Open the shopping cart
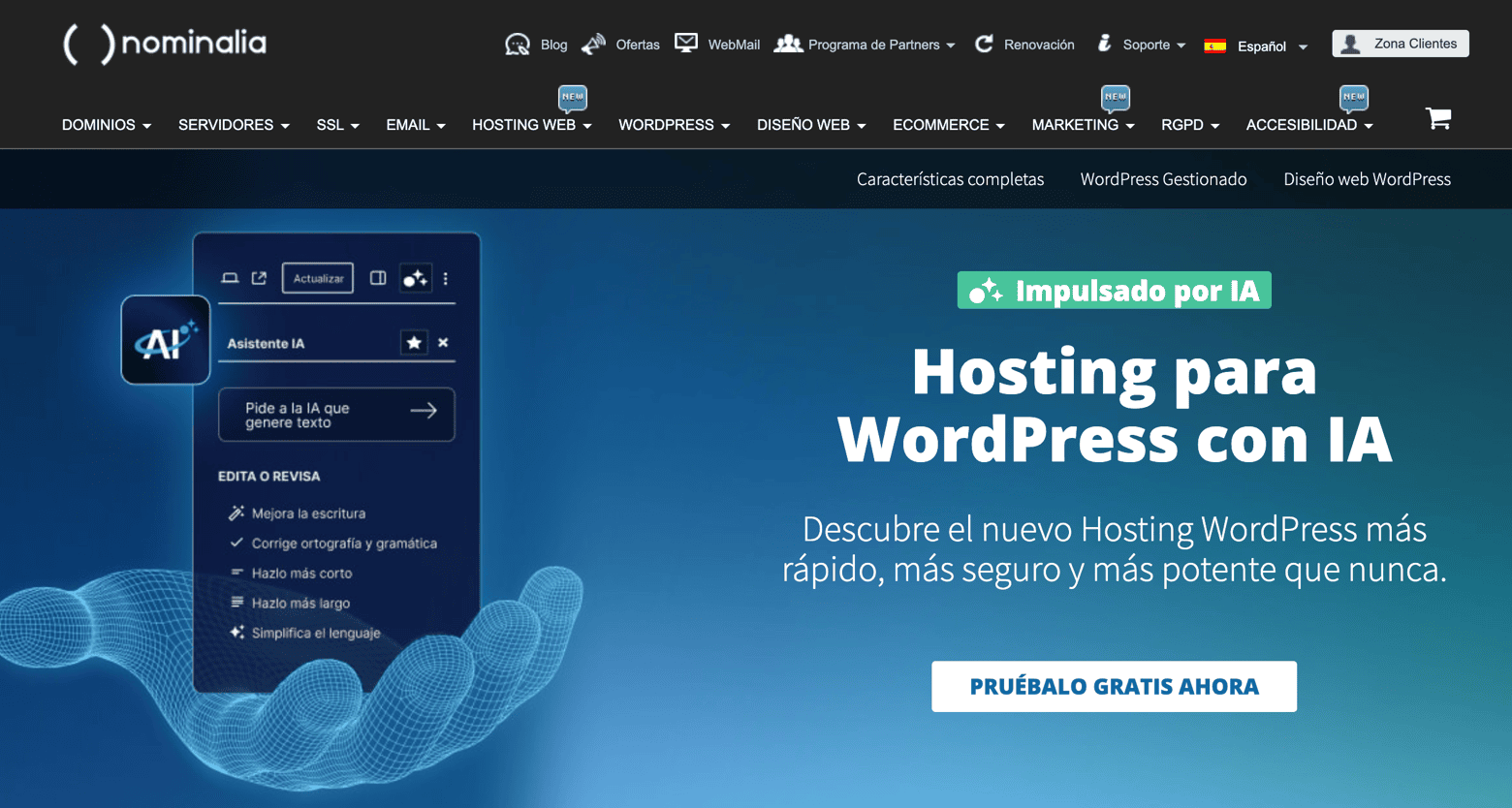Screen dimensions: 1512x808 coord(1438,118)
